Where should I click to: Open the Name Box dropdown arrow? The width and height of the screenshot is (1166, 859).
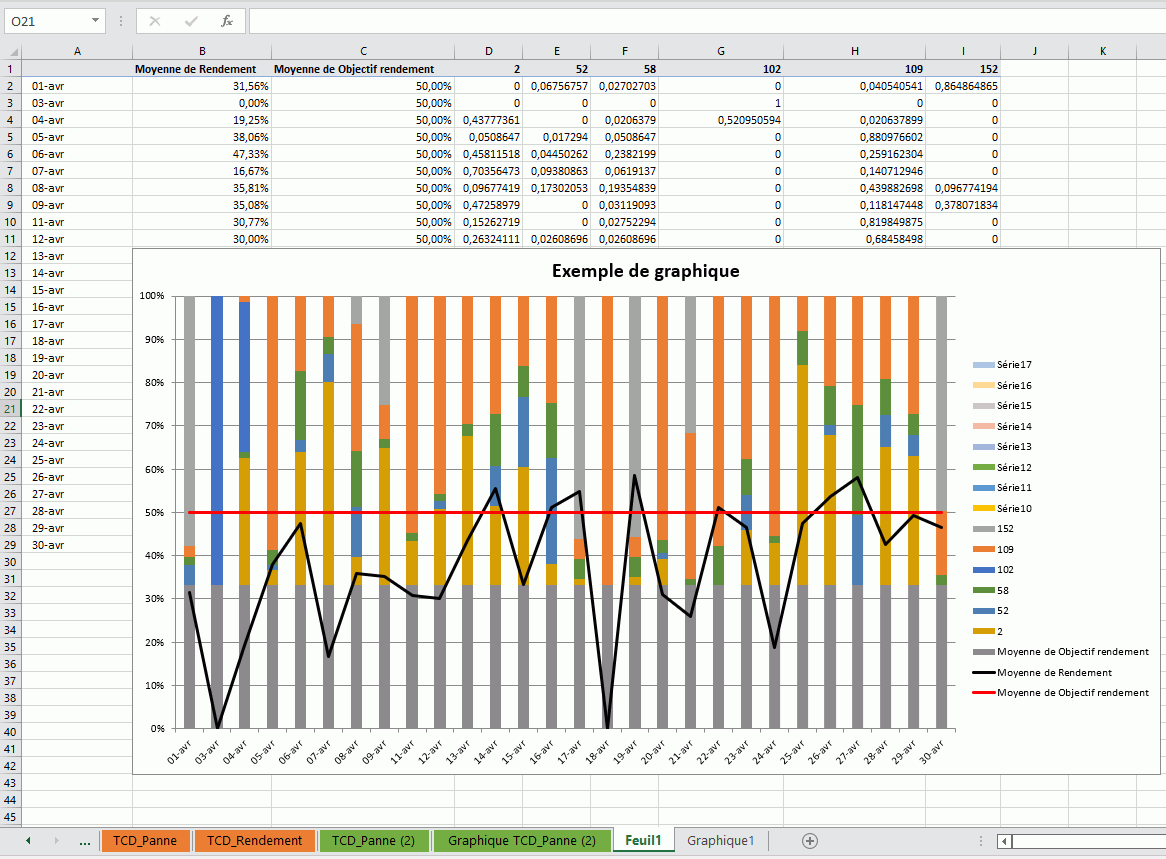(x=95, y=21)
